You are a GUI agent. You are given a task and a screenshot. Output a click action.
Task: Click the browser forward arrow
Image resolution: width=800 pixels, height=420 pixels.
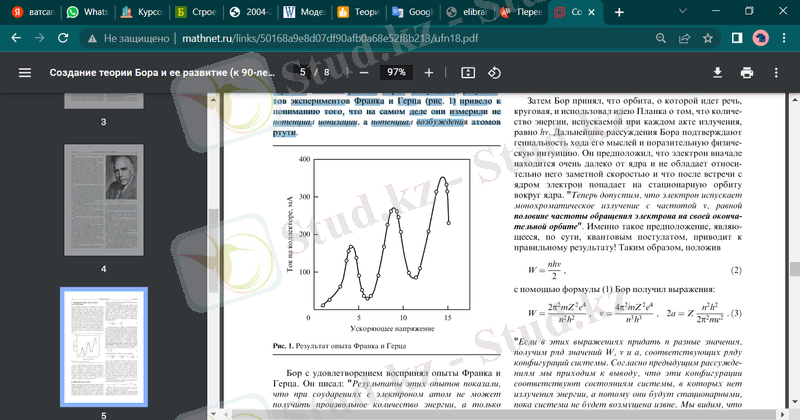click(39, 38)
